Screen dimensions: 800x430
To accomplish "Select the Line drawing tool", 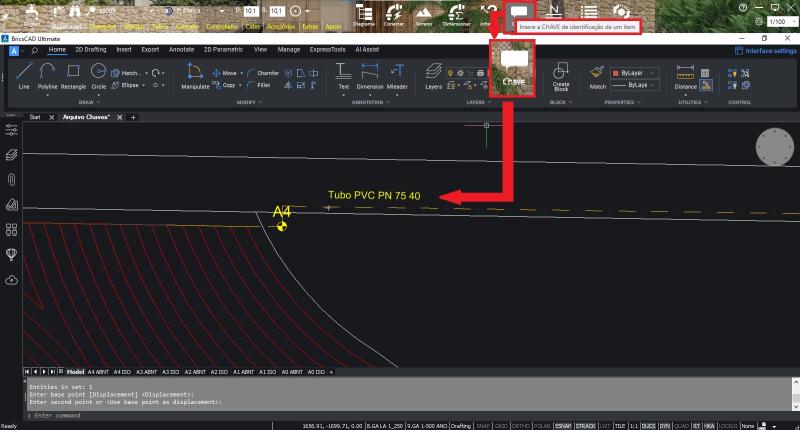I will pos(24,75).
